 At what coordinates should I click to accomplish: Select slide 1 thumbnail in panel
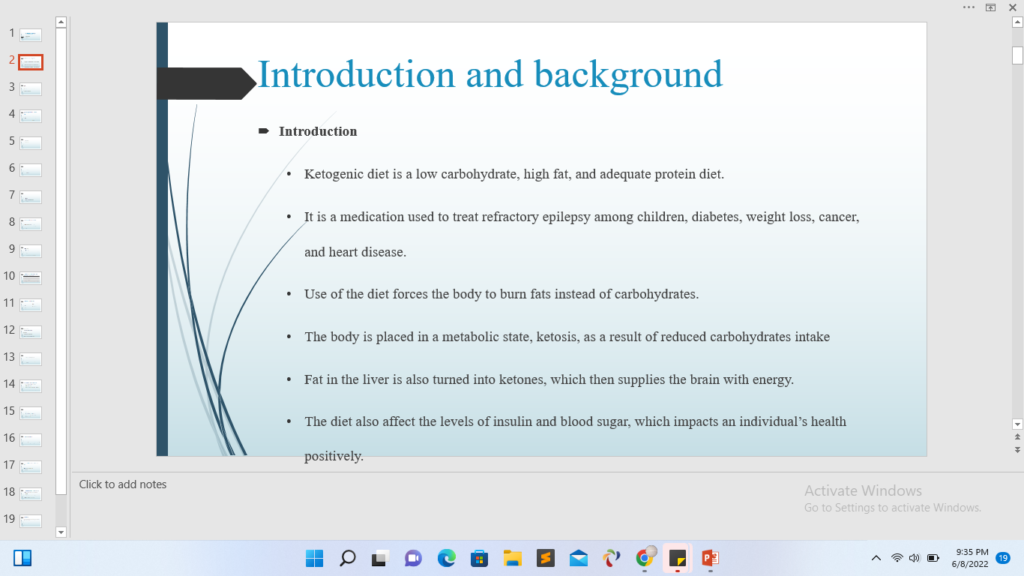31,35
